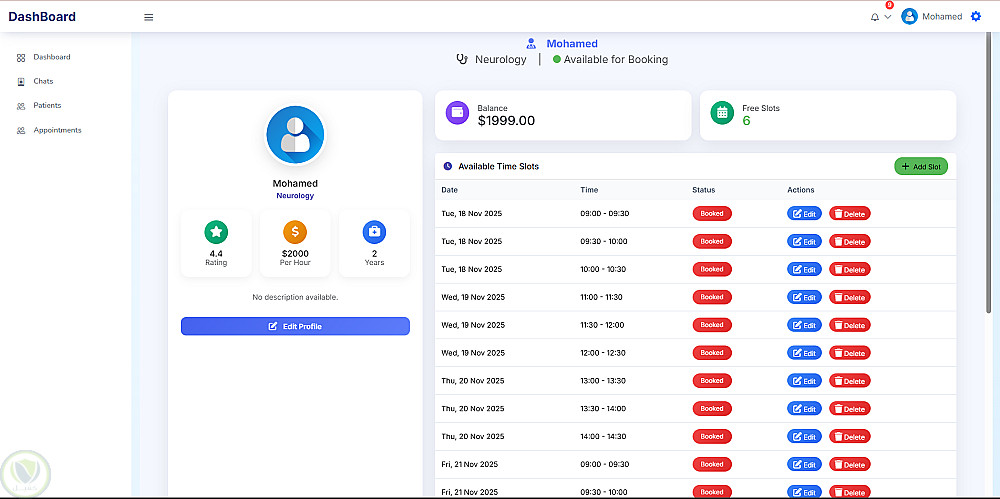Edit the Wed 19 Nov 11:00 - 11:30 slot
This screenshot has height=499, width=1000.
click(x=804, y=297)
